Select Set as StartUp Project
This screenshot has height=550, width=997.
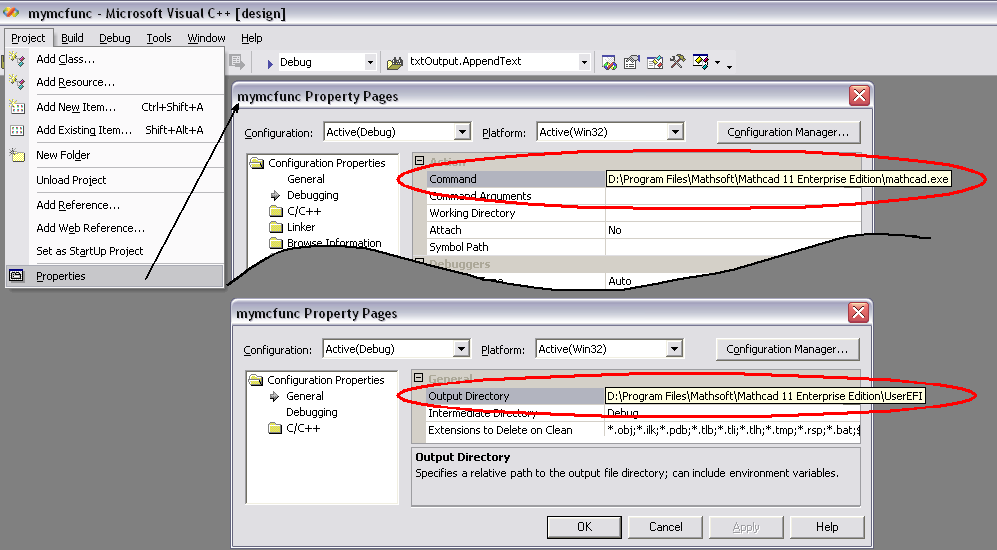(x=115, y=251)
